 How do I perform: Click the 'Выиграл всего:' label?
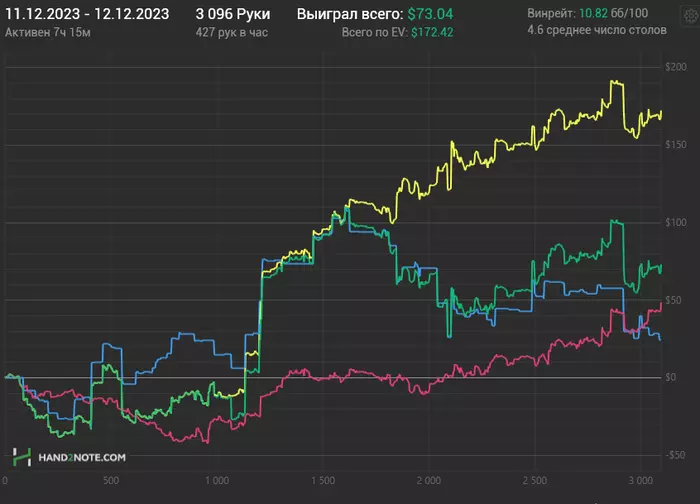350,14
